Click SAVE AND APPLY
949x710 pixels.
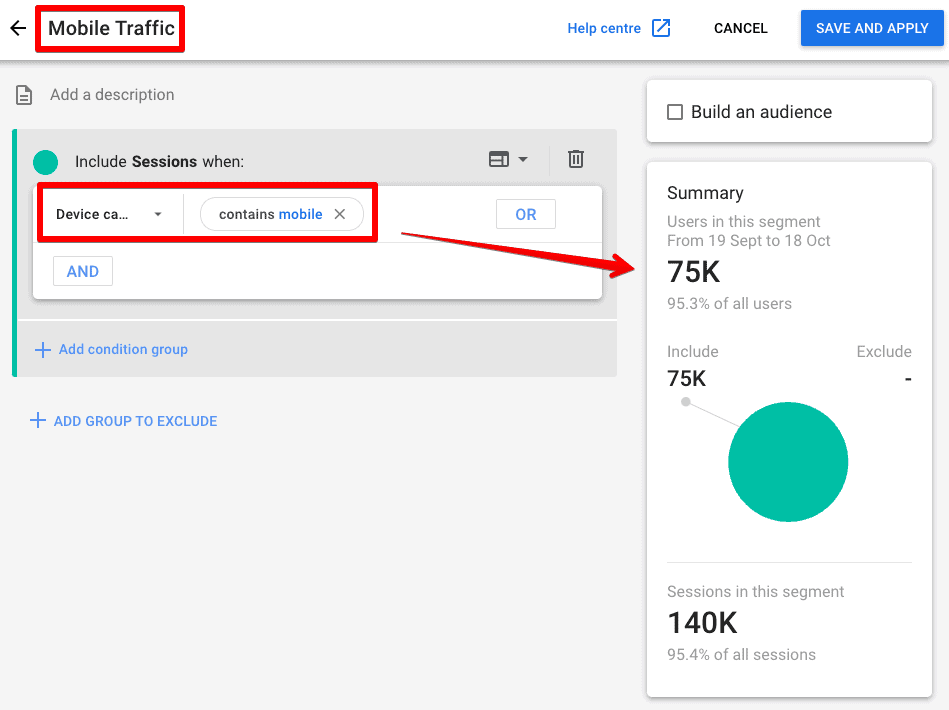tap(872, 28)
